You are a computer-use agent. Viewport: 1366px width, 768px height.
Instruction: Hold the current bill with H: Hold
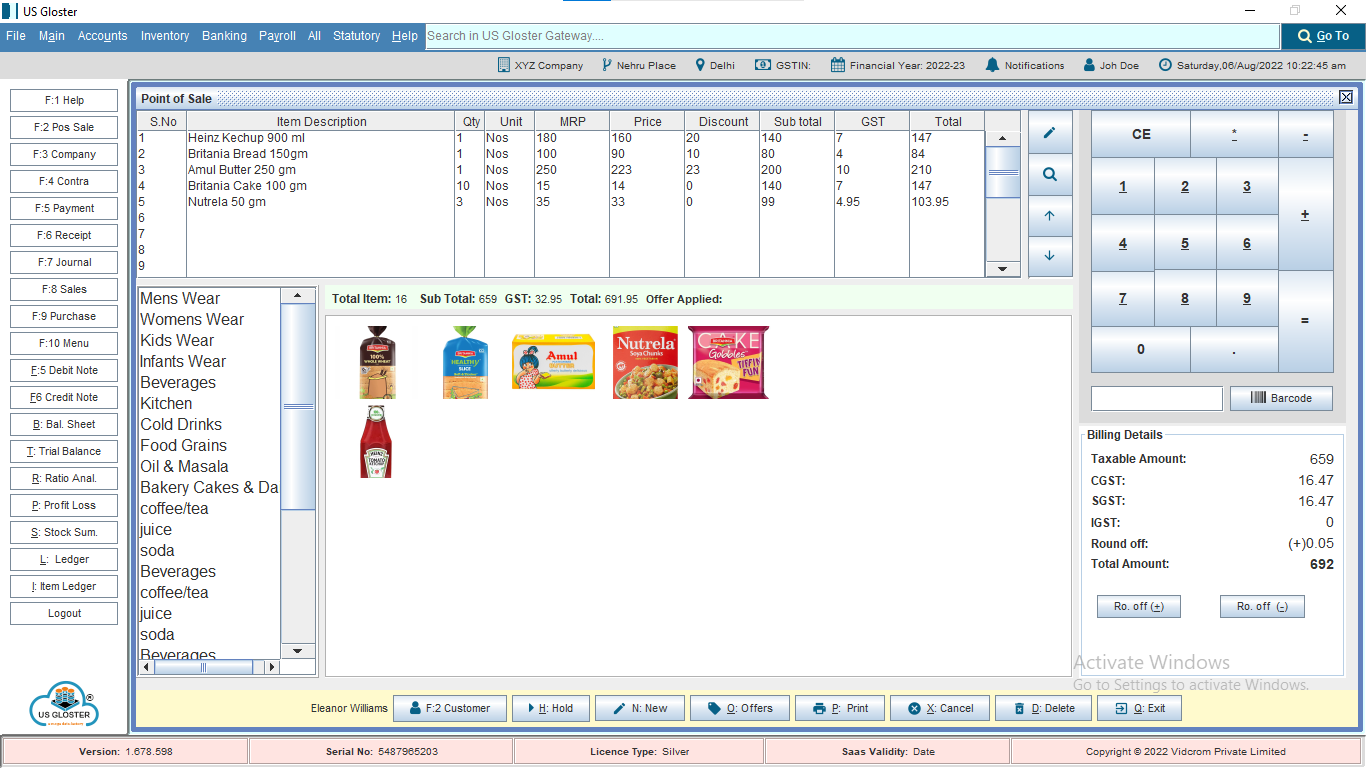(x=551, y=708)
